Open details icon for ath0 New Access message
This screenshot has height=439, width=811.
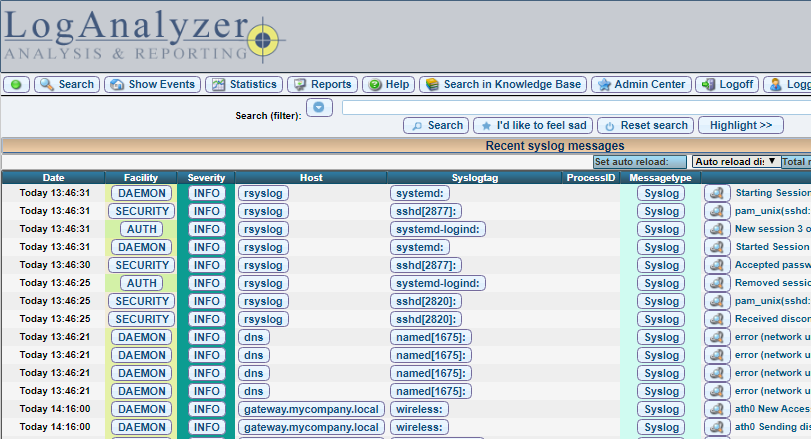pyautogui.click(x=717, y=409)
